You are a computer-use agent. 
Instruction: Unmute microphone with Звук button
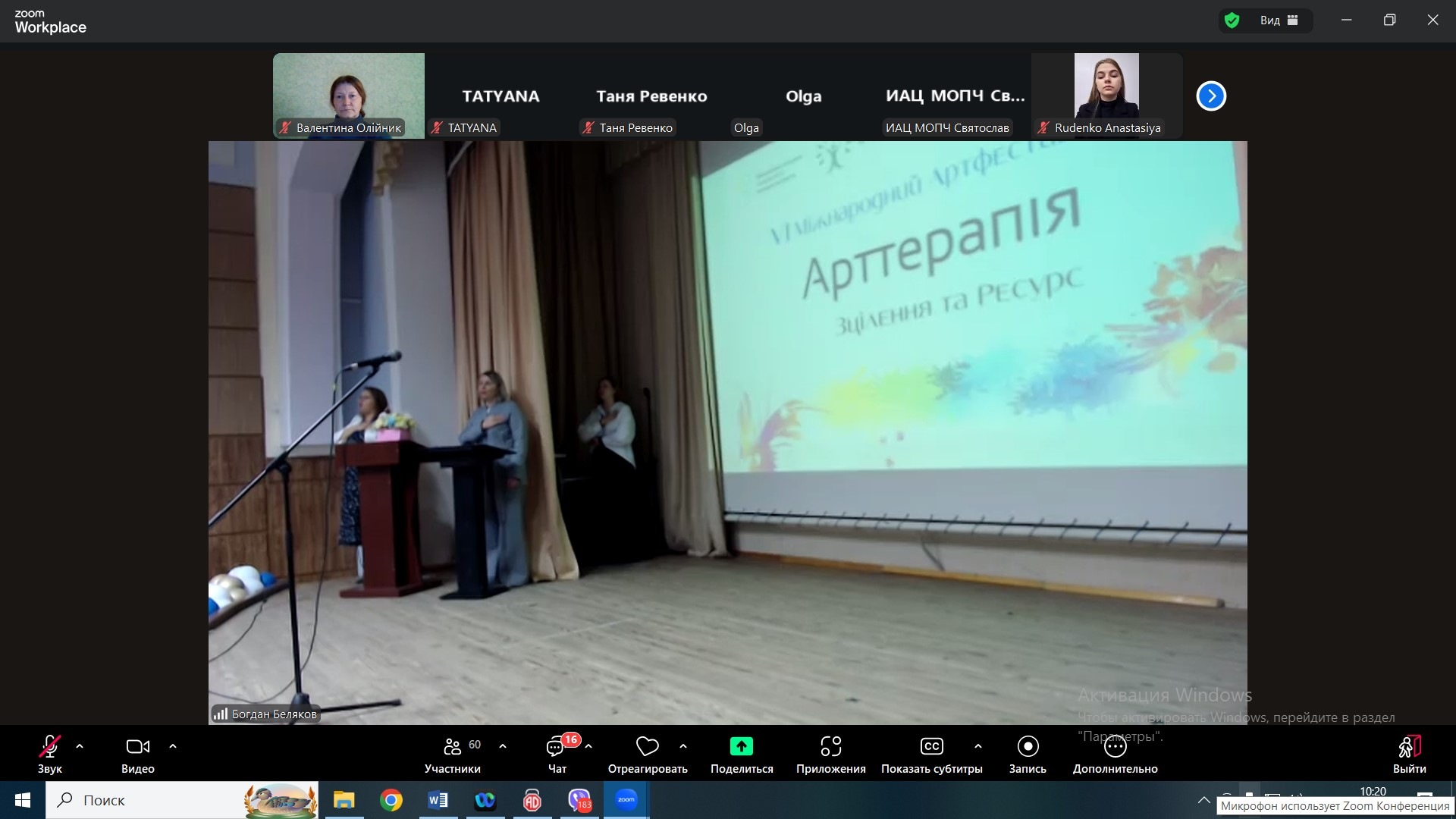pyautogui.click(x=49, y=748)
